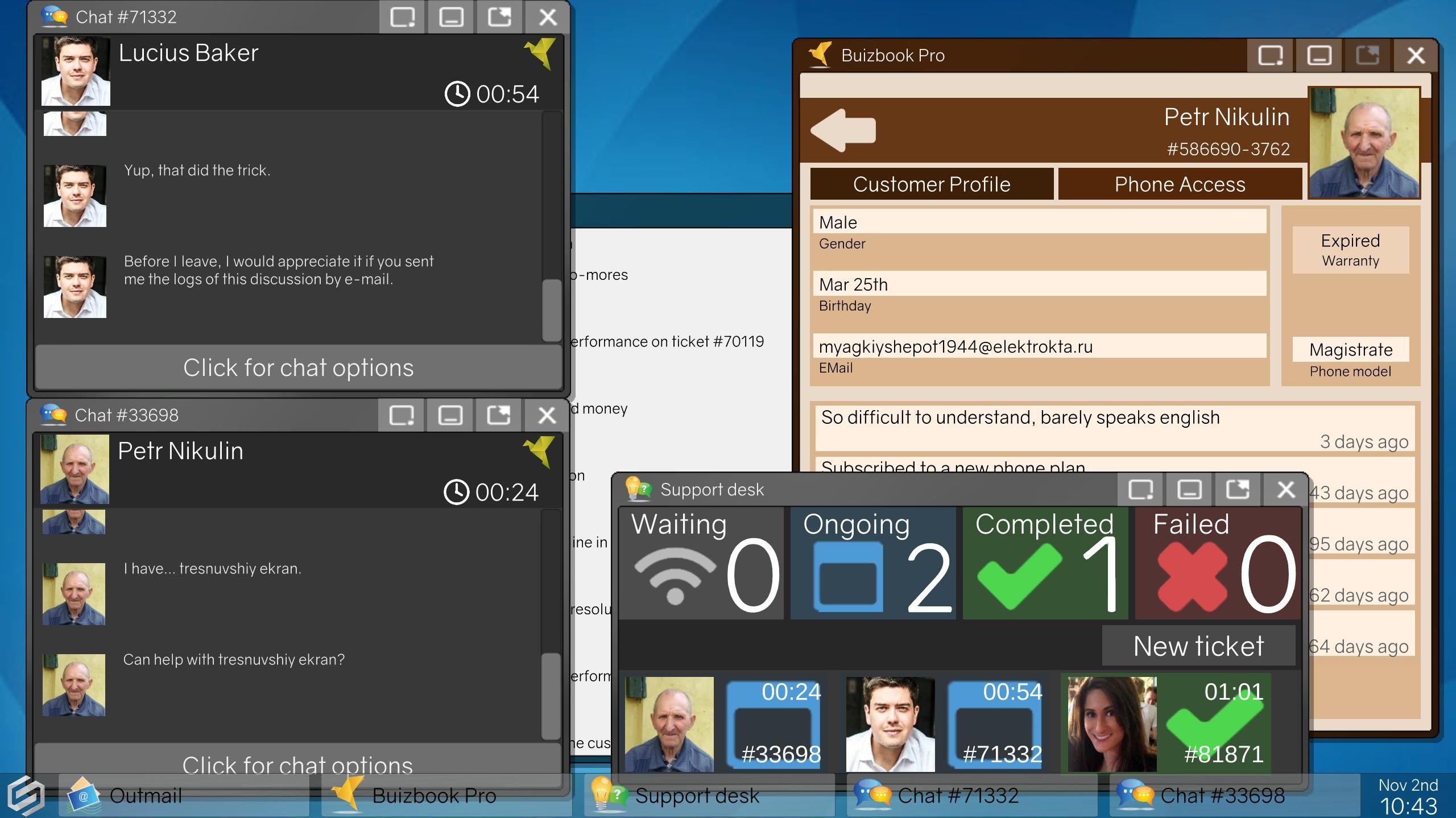Viewport: 1456px width, 818px height.
Task: Click the New ticket button
Action: (x=1198, y=646)
